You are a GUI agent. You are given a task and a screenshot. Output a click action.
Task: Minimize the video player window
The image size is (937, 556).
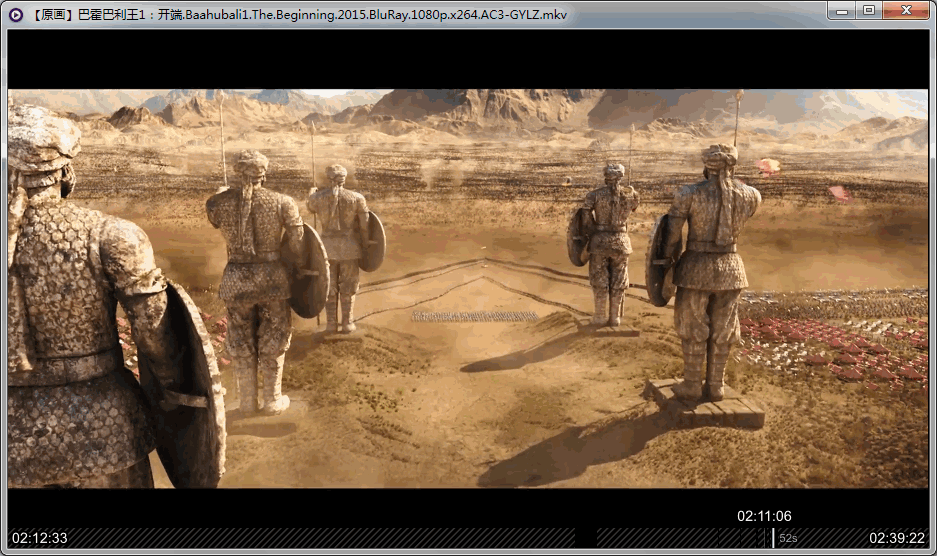[842, 11]
